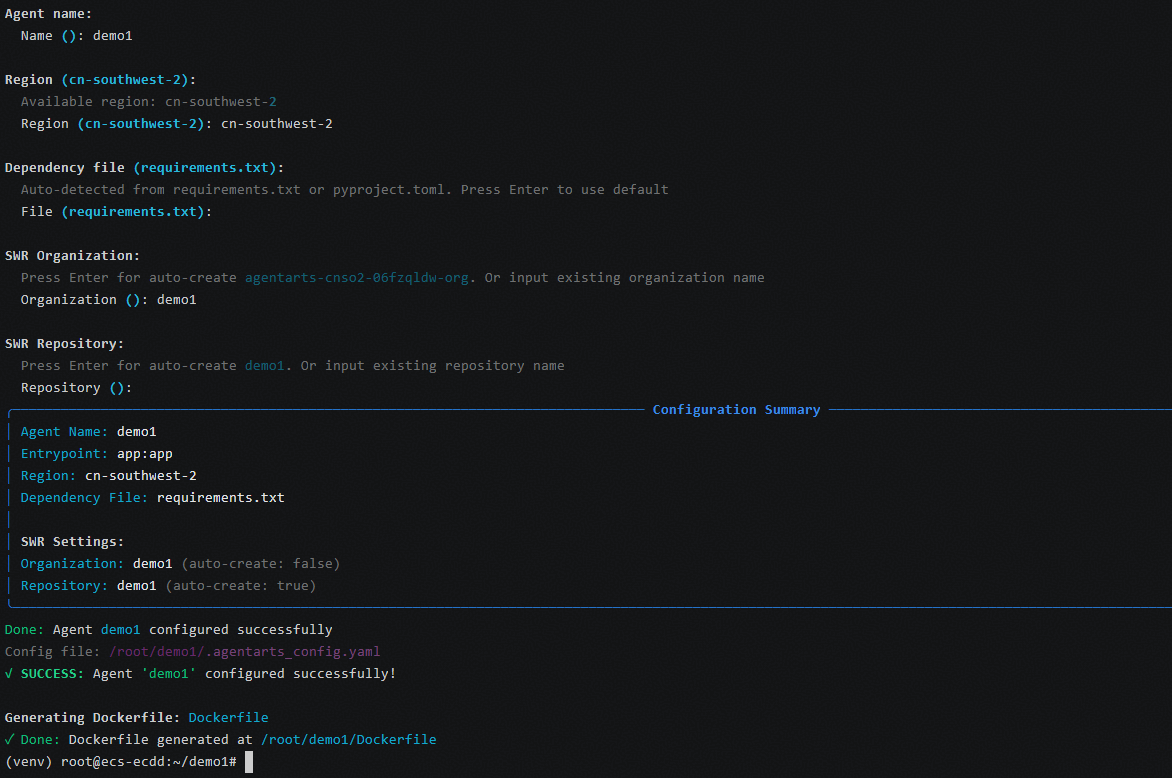
Task: Click the 'File (requirements.txt):' prompt line
Action: click(117, 212)
